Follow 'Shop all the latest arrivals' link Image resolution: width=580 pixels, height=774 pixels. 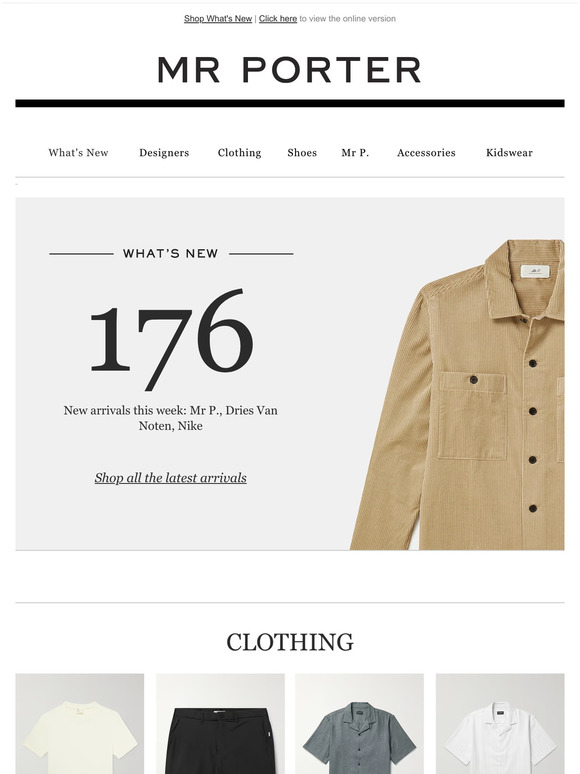[171, 478]
